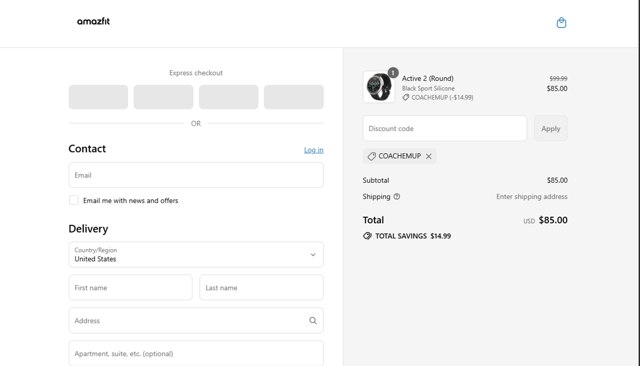Focus the Email input field
This screenshot has height=366, width=640.
(x=196, y=175)
